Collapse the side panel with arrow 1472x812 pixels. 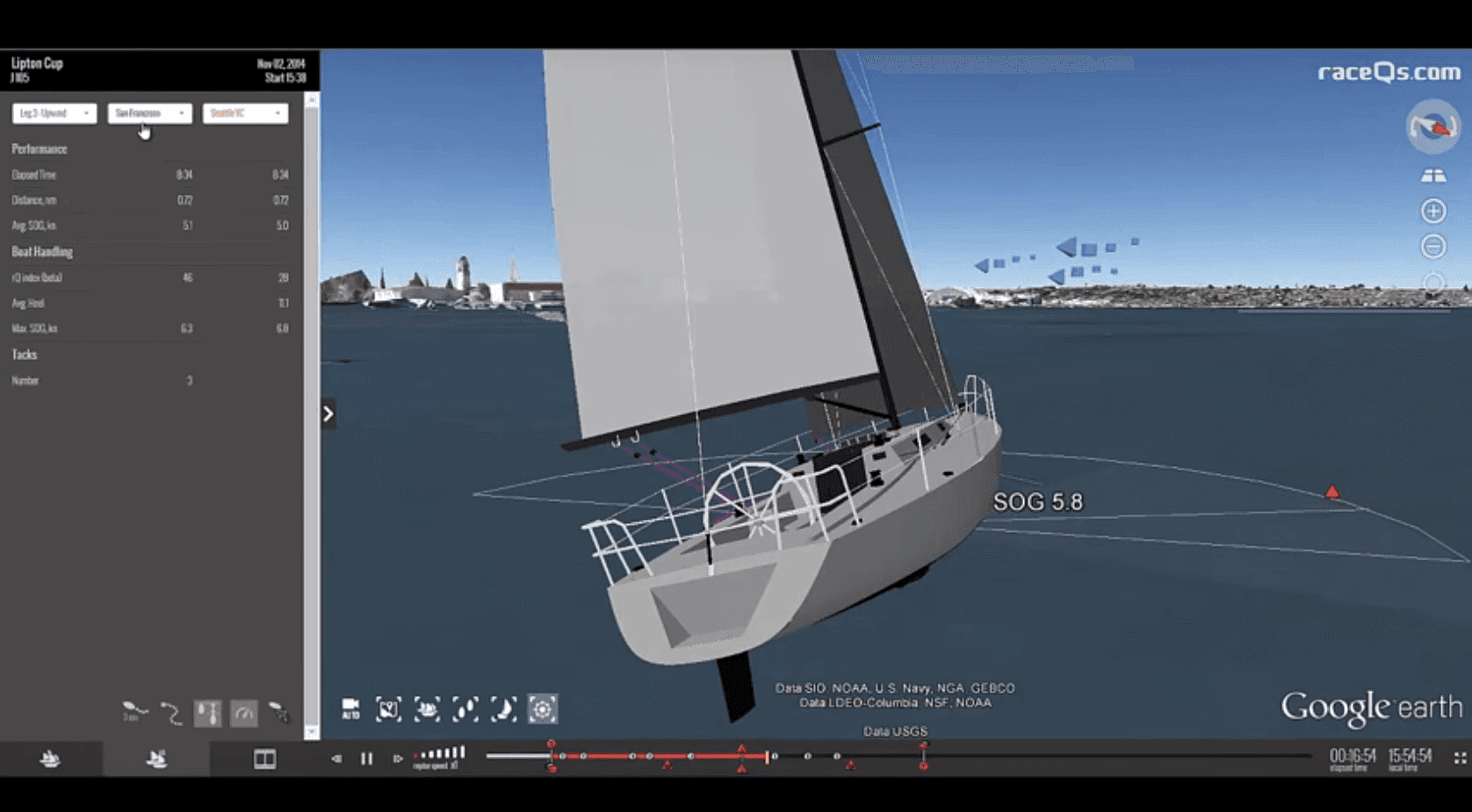pyautogui.click(x=328, y=413)
